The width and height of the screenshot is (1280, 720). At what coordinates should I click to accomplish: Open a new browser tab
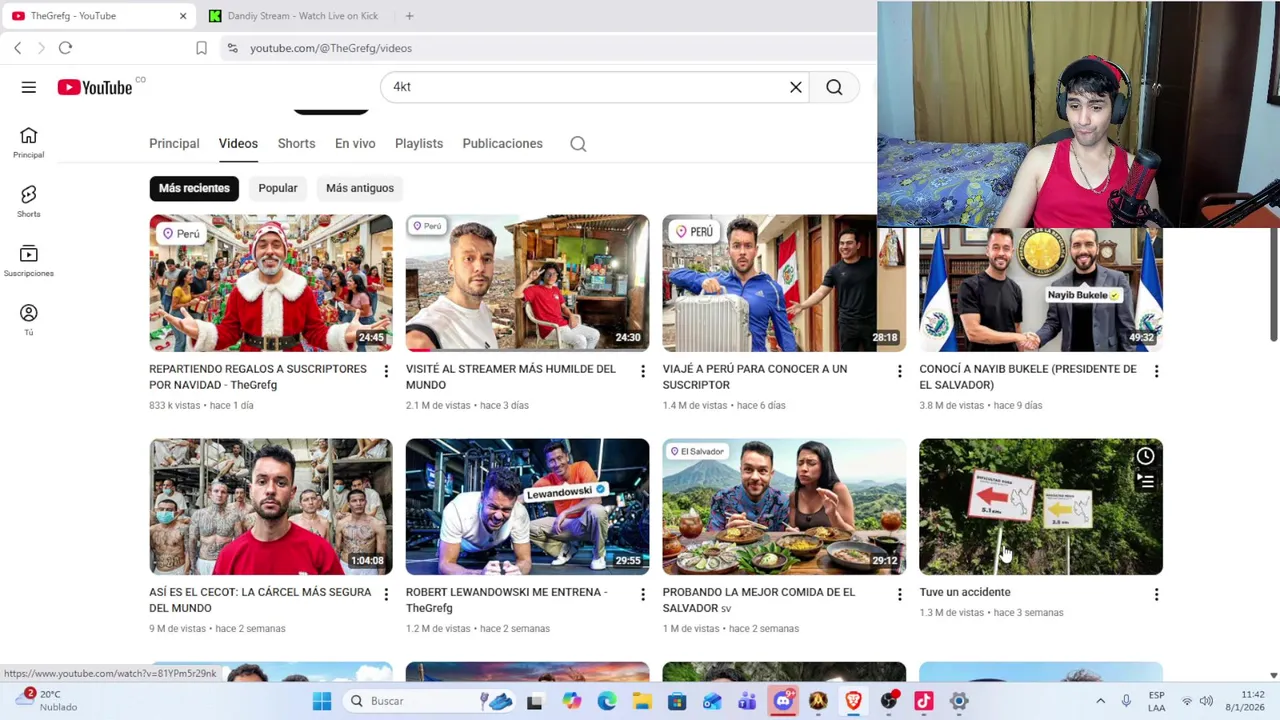[409, 16]
